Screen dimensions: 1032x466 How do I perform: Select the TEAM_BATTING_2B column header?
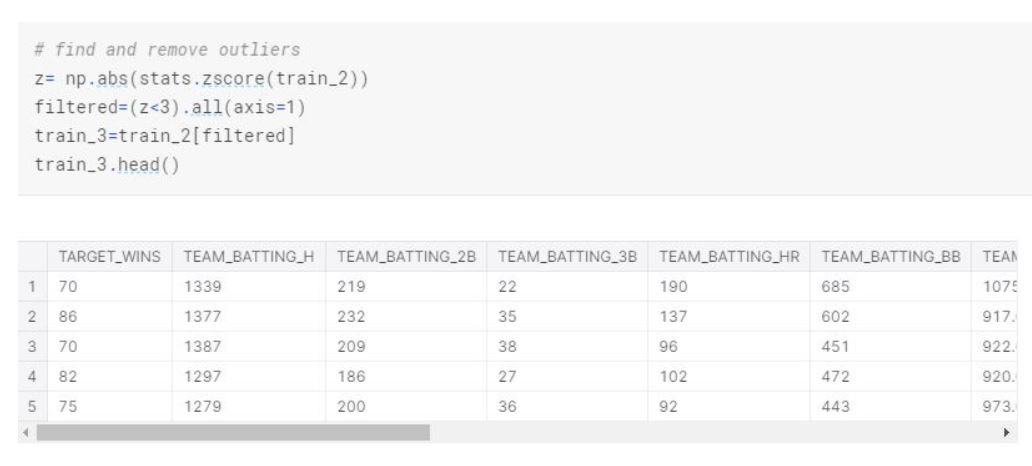406,257
